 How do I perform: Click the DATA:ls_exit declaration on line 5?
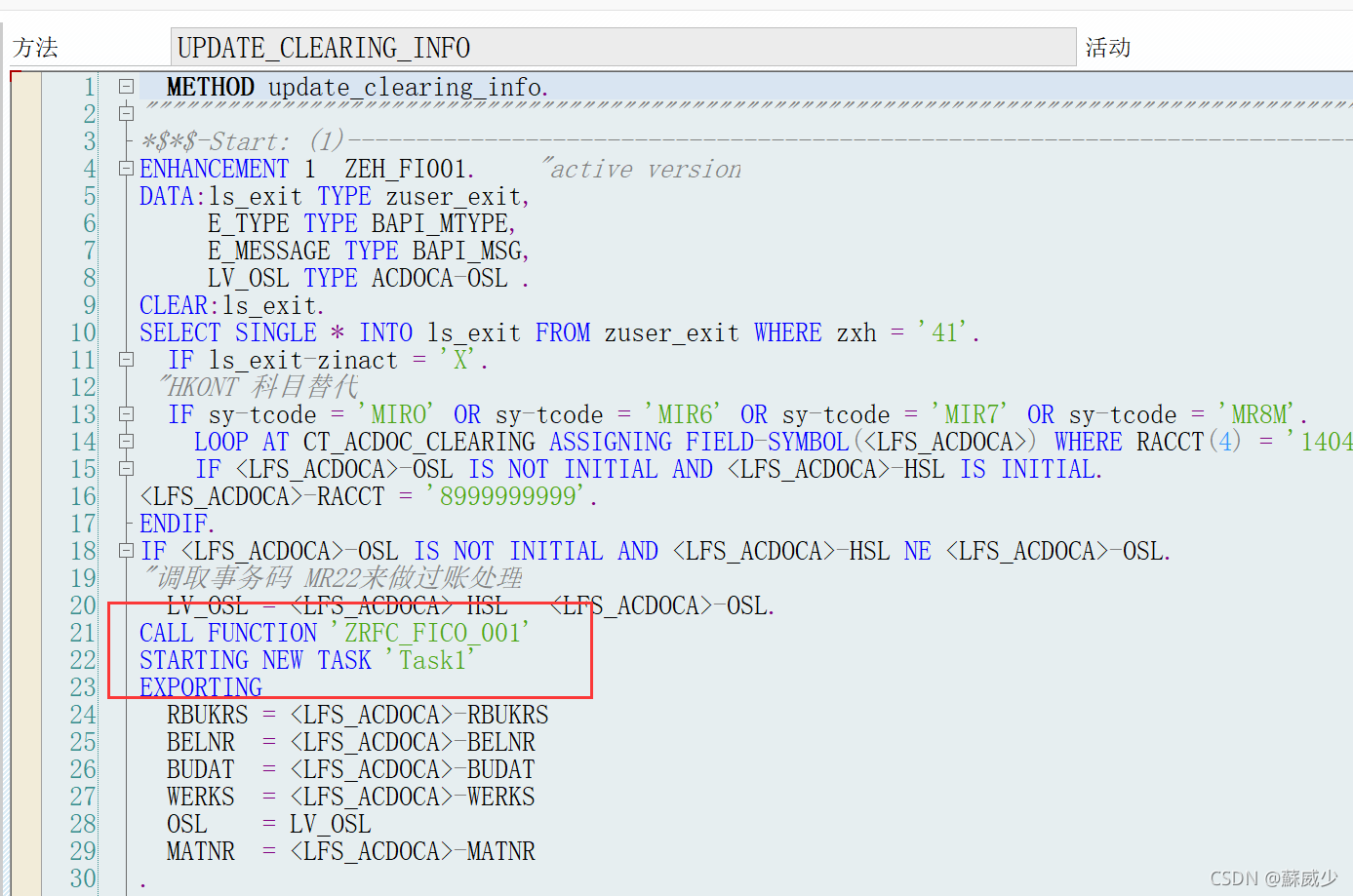335,196
